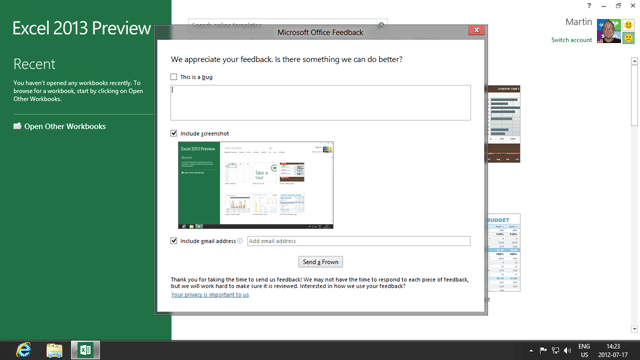Click 'Switch account' link
Viewport: 640px width, 360px height.
pyautogui.click(x=571, y=40)
